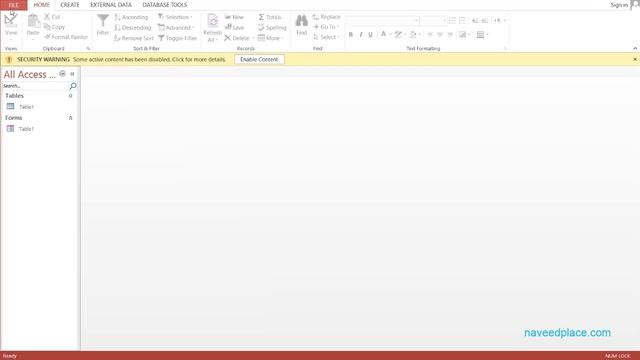The height and width of the screenshot is (360, 640).
Task: Collapse the navigation pane with shutter button
Action: [72, 74]
